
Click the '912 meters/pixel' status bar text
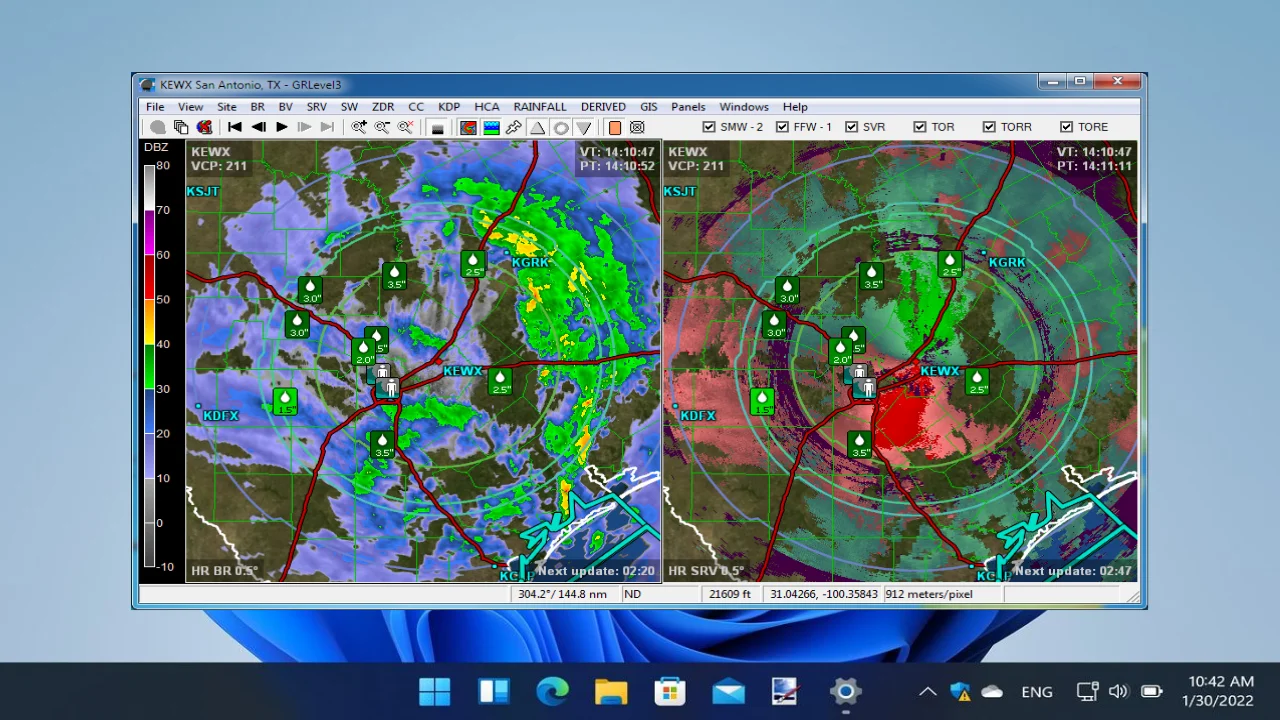coord(928,594)
